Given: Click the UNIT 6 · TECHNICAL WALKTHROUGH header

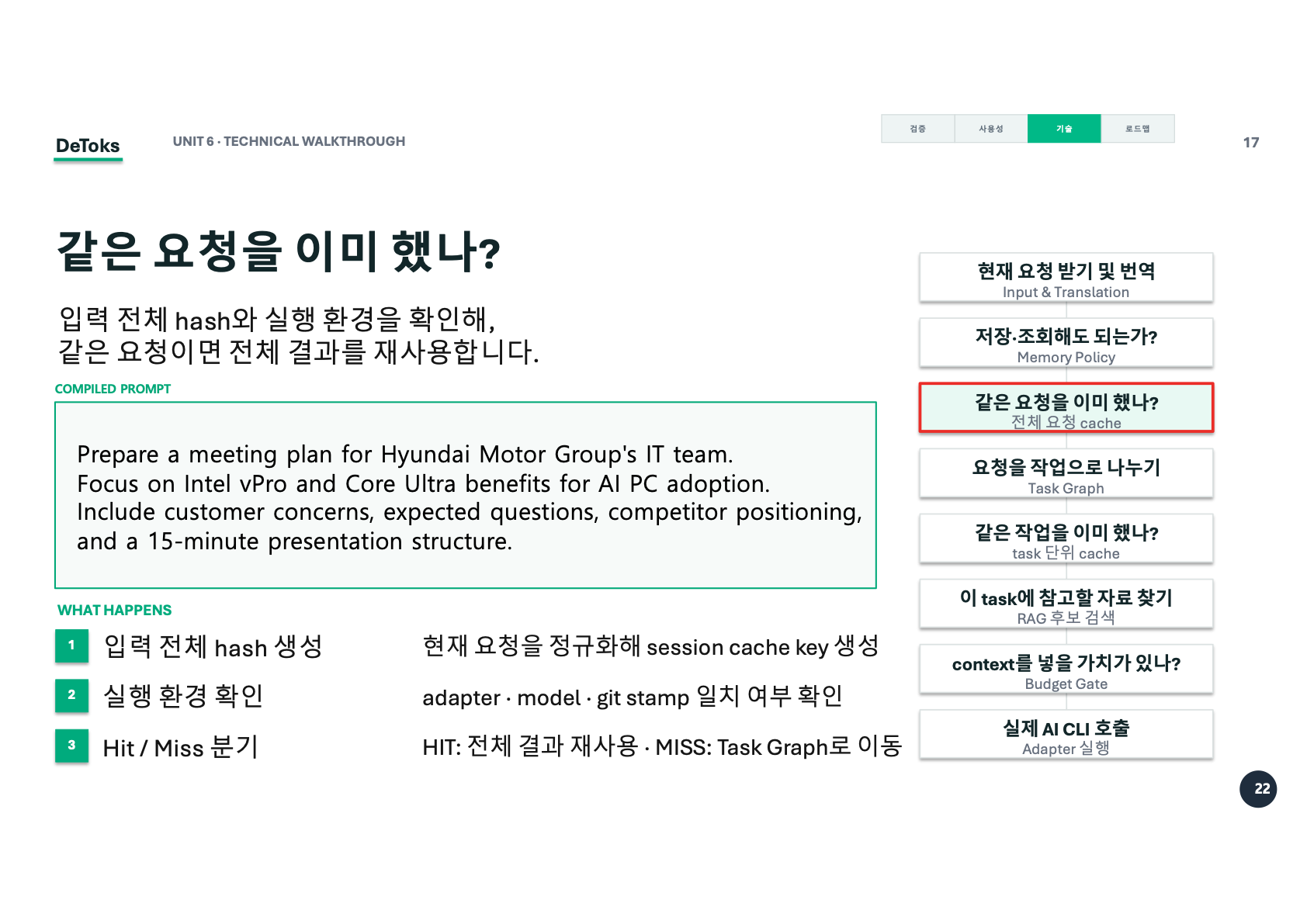Looking at the screenshot, I should pyautogui.click(x=289, y=141).
